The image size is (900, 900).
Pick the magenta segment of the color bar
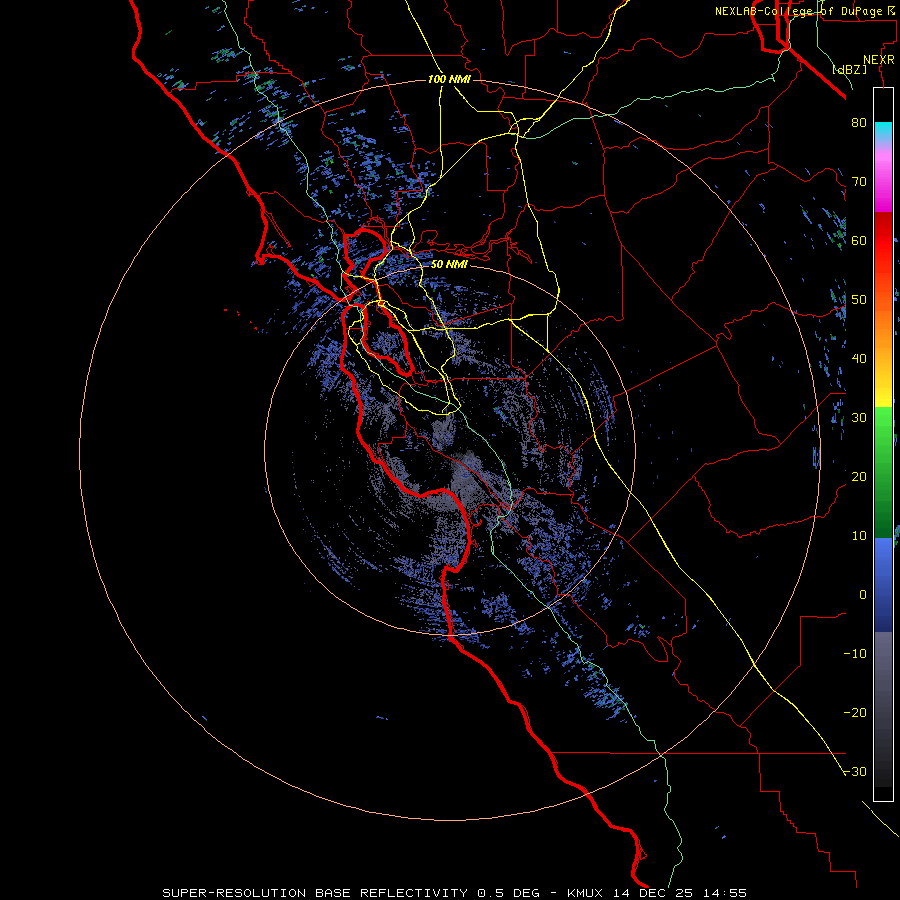tap(883, 183)
